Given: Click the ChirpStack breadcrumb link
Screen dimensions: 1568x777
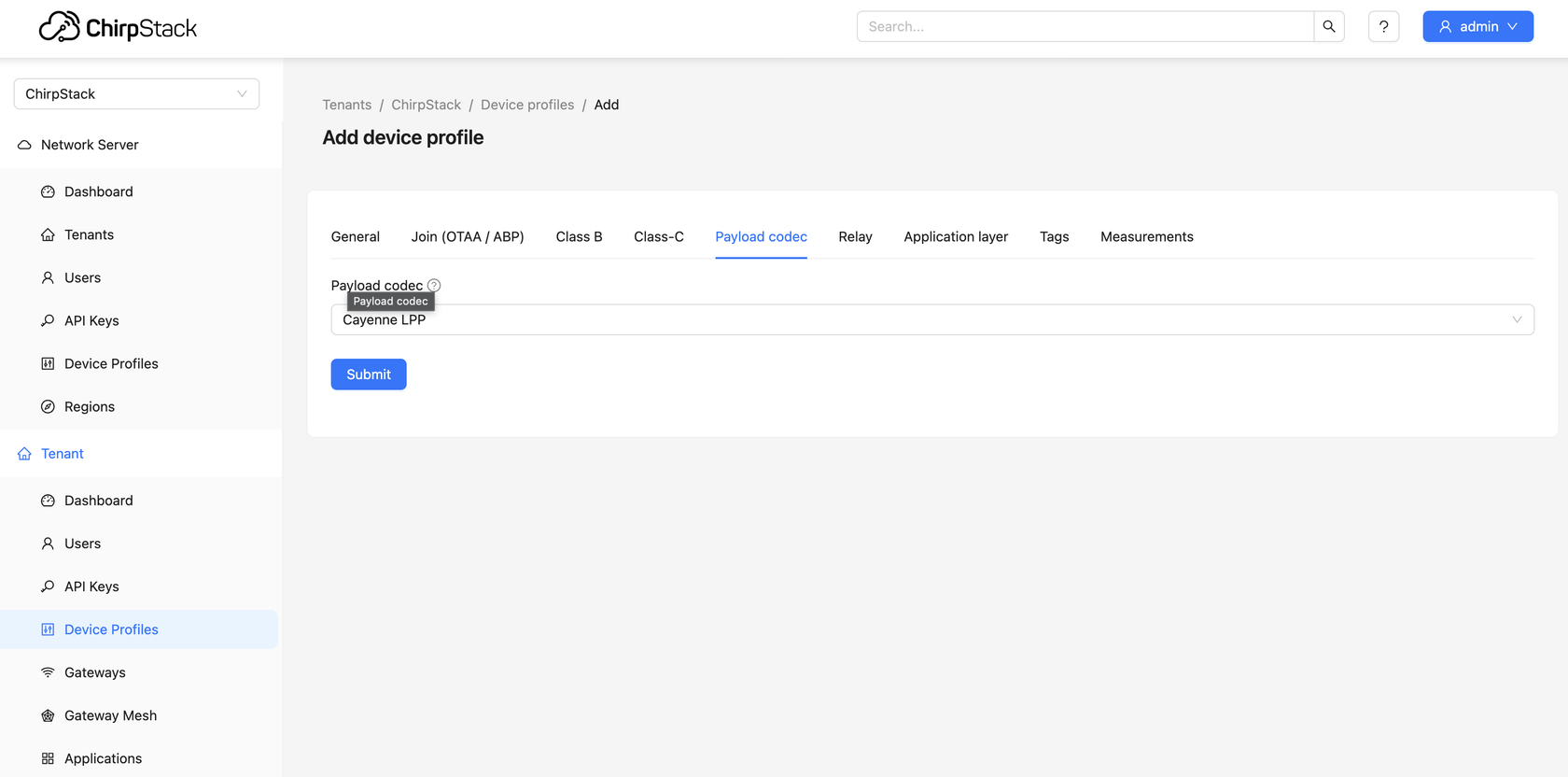Looking at the screenshot, I should (426, 105).
